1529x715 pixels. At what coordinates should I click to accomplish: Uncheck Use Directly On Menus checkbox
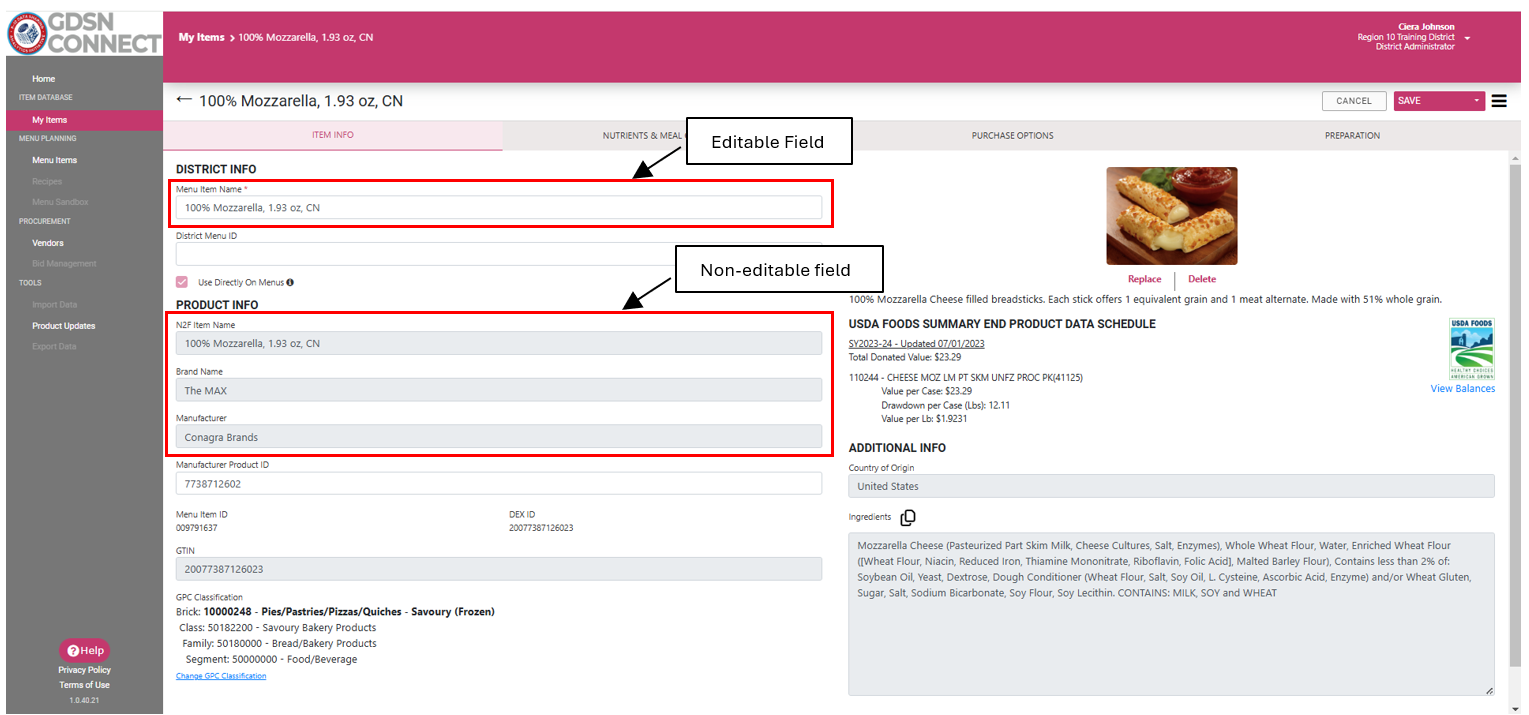click(182, 282)
